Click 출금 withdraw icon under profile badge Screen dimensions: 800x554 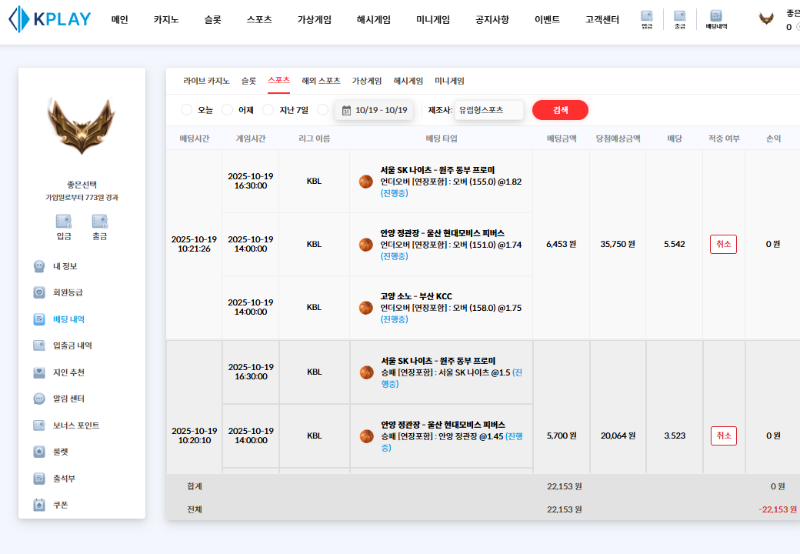click(99, 226)
